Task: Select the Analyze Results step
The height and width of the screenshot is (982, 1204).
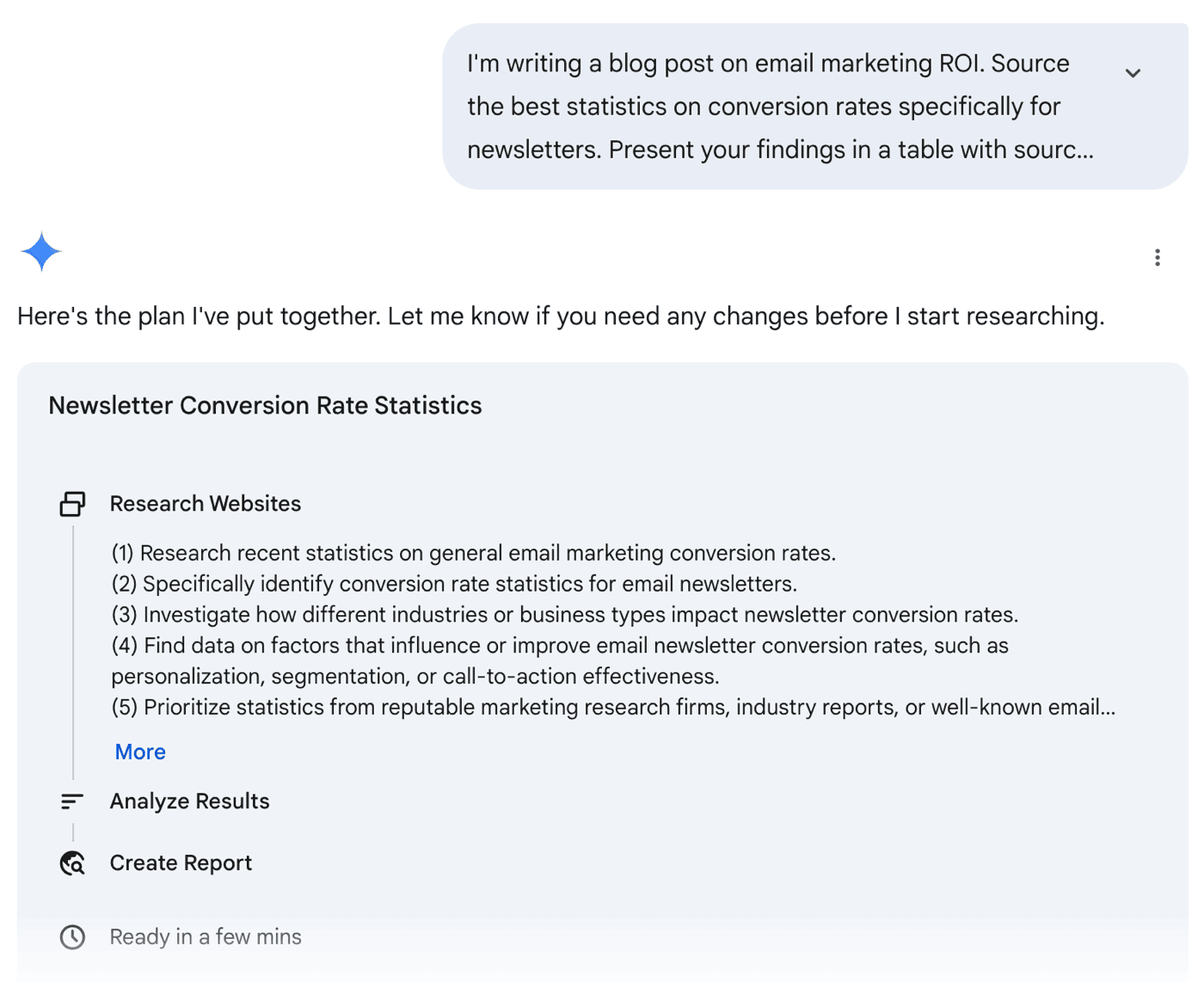Action: pos(190,801)
